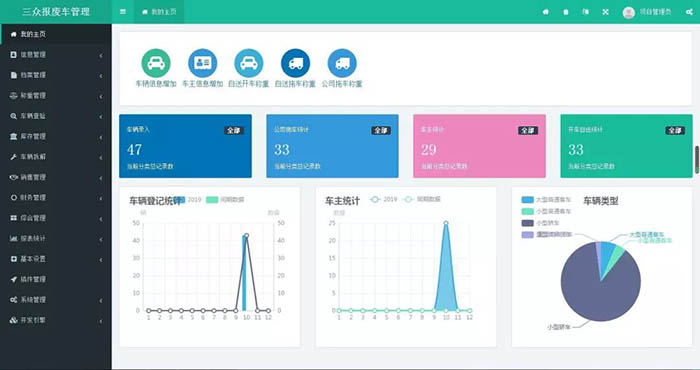The height and width of the screenshot is (370, 700).
Task: Click 全部 badge on the green card
Action: 675,130
